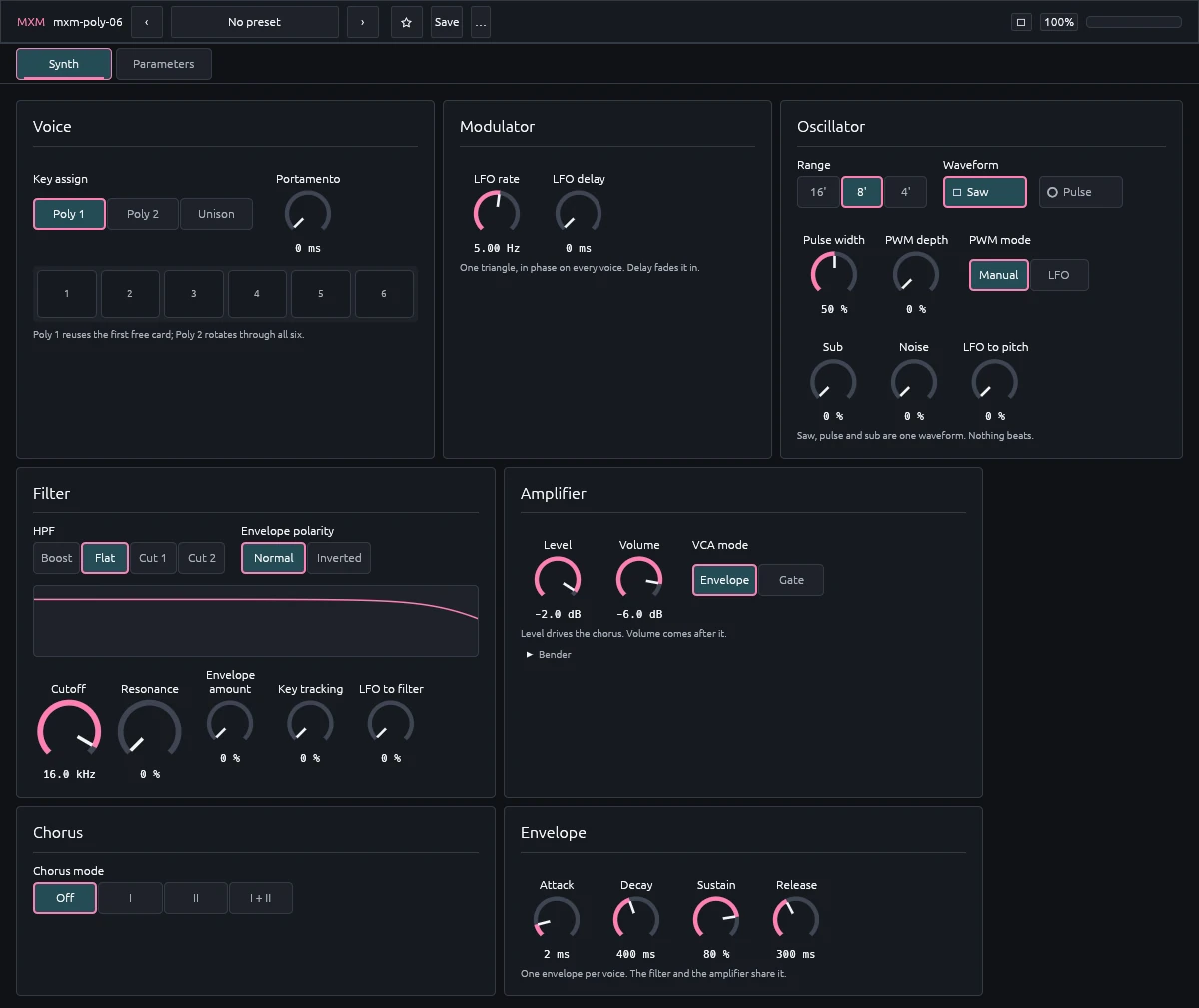Enable the Pulse waveform
Image resolution: width=1199 pixels, height=1008 pixels.
(1081, 192)
